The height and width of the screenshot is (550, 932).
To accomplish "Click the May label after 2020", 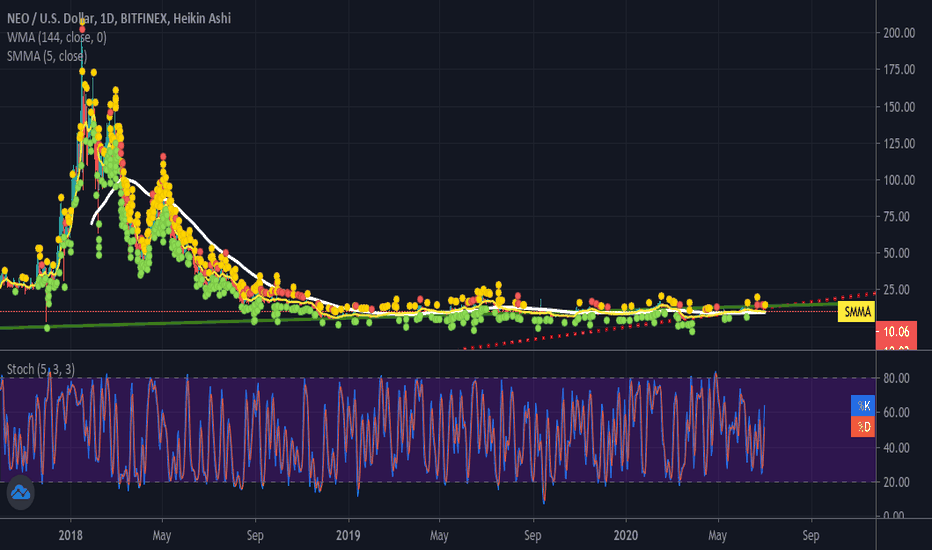I will [717, 535].
